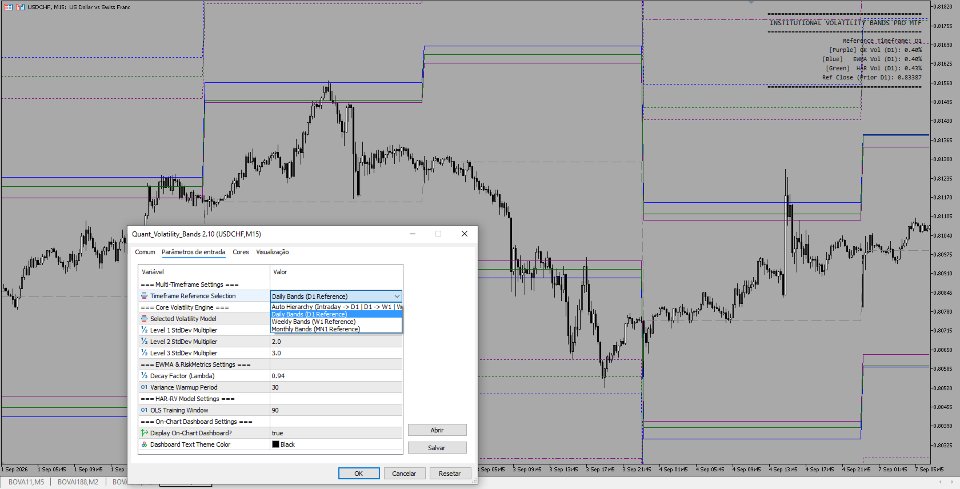The image size is (960, 489).
Task: Click the USDCHF chart window icon
Action: (9, 7)
